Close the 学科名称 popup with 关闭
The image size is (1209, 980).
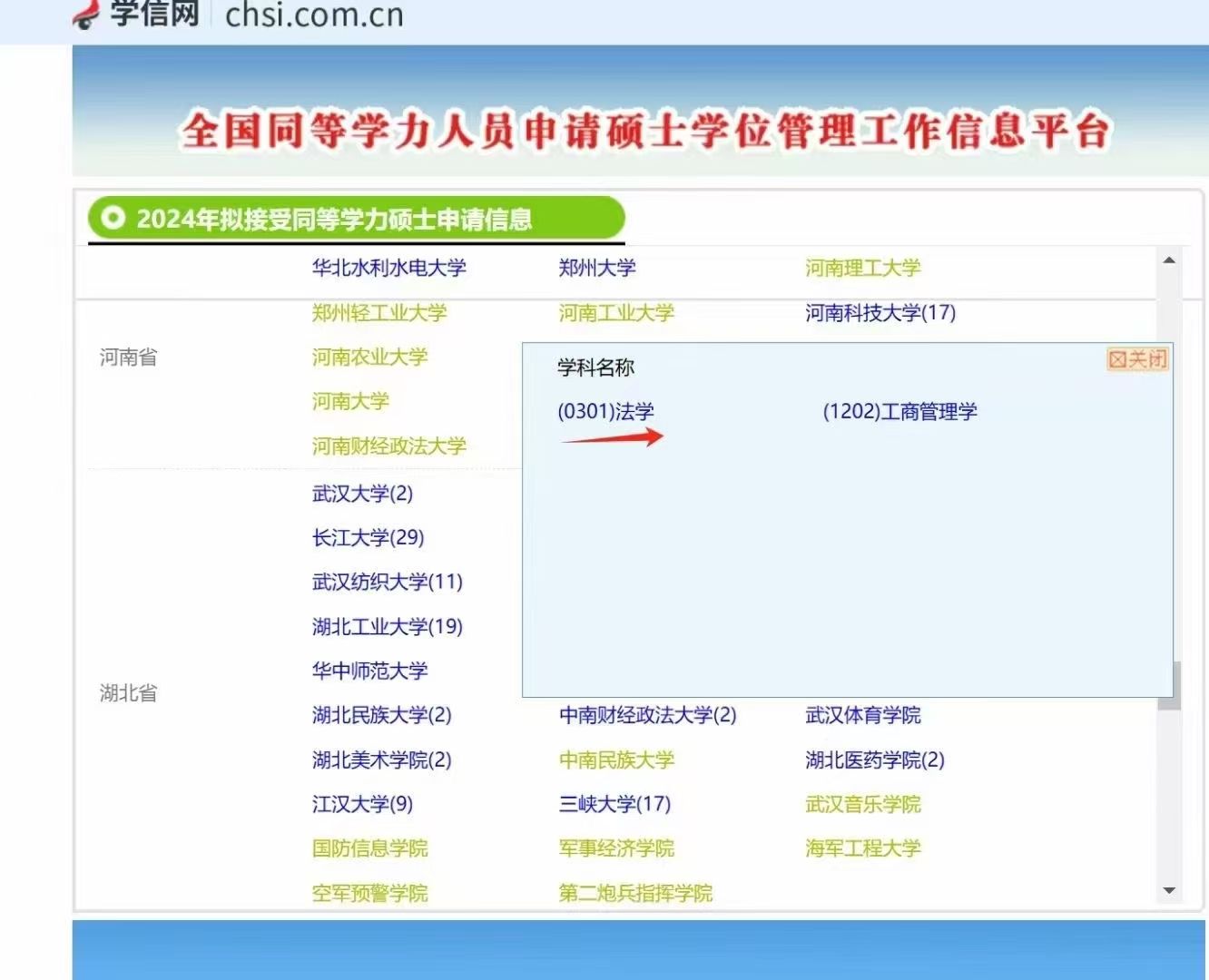coord(1138,358)
